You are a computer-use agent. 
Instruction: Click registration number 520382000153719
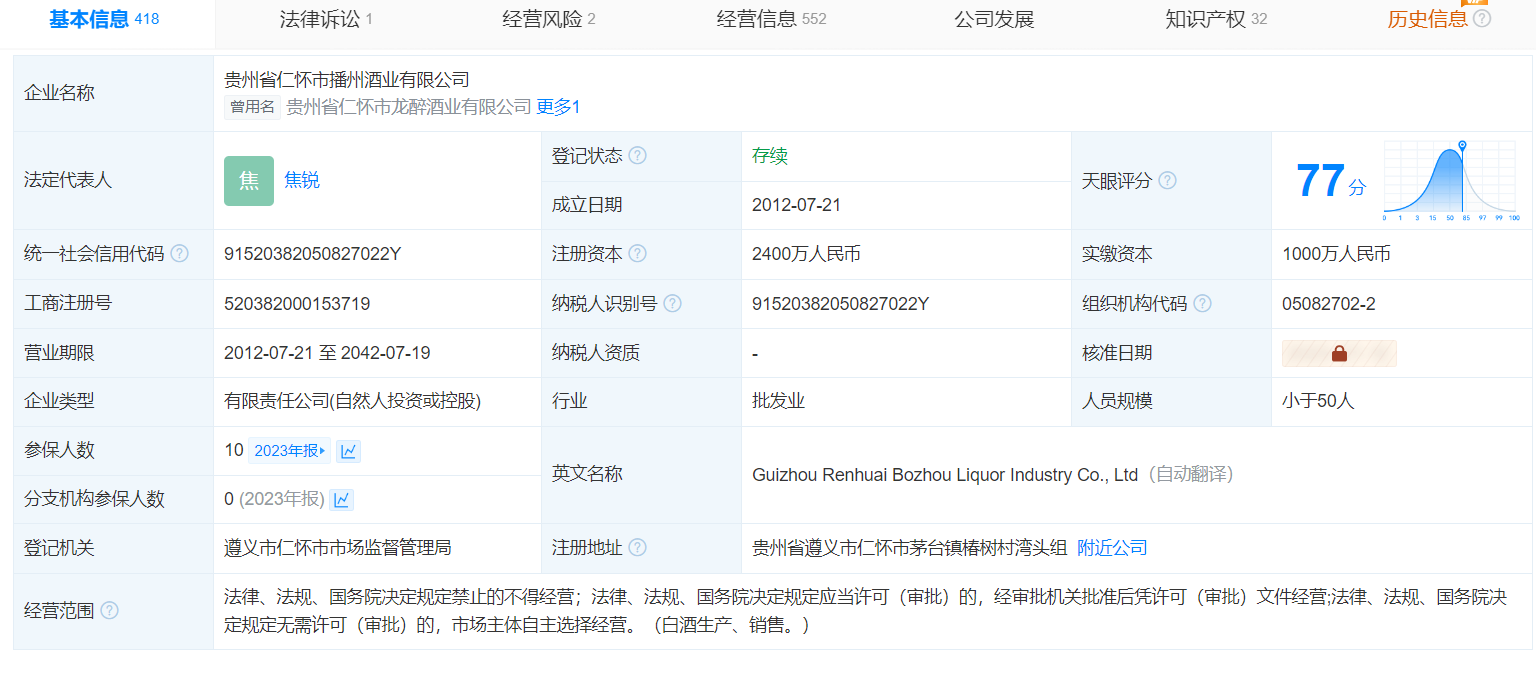(x=297, y=303)
